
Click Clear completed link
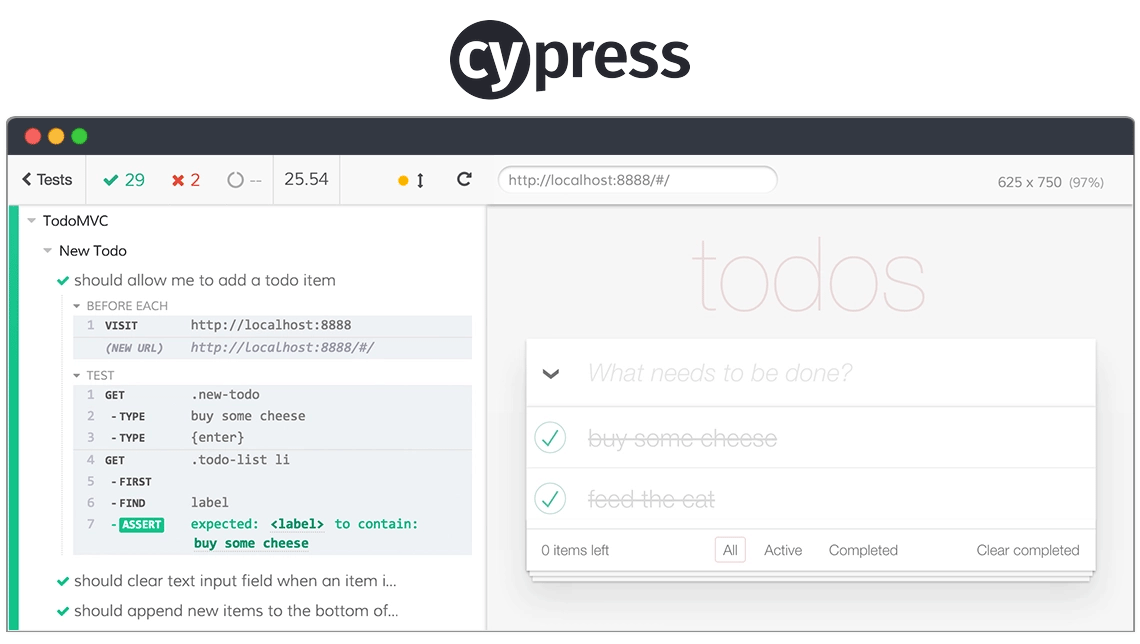1027,550
